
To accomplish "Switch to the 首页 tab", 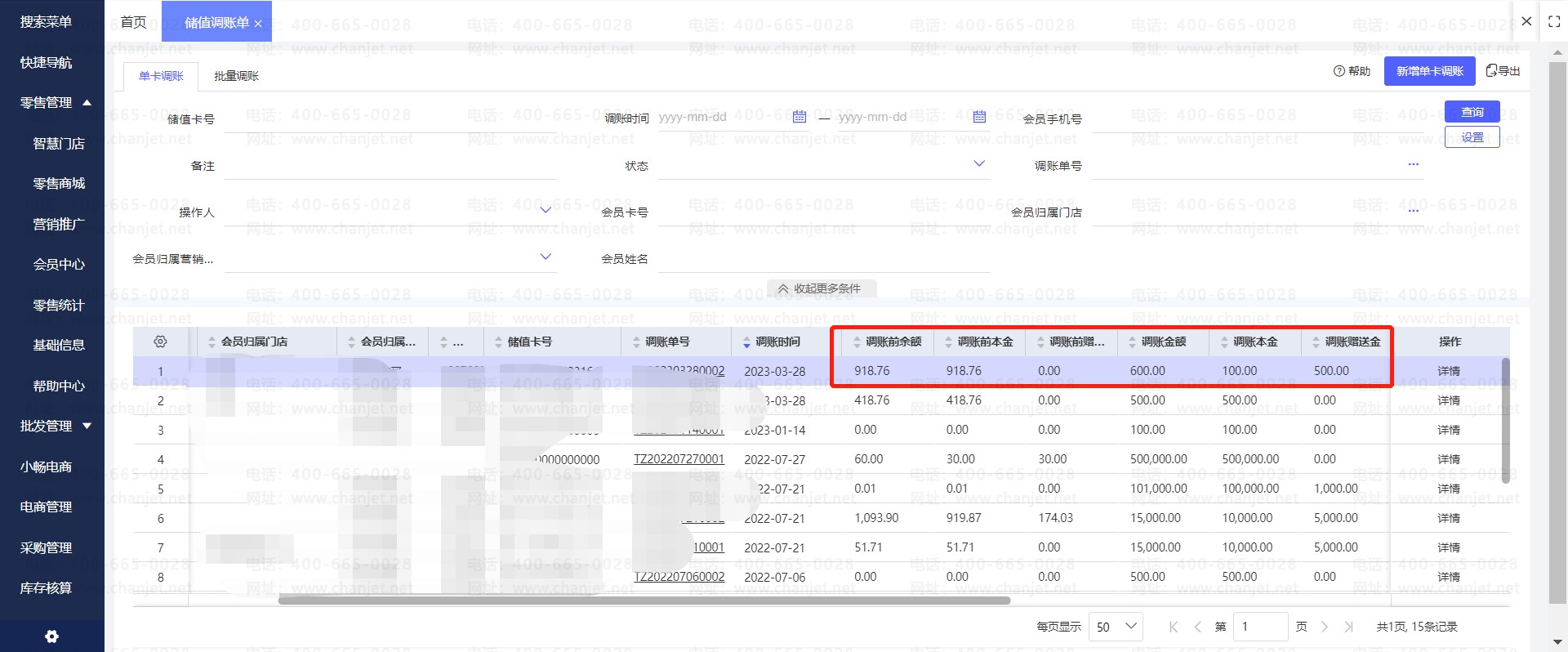I will pyautogui.click(x=133, y=22).
